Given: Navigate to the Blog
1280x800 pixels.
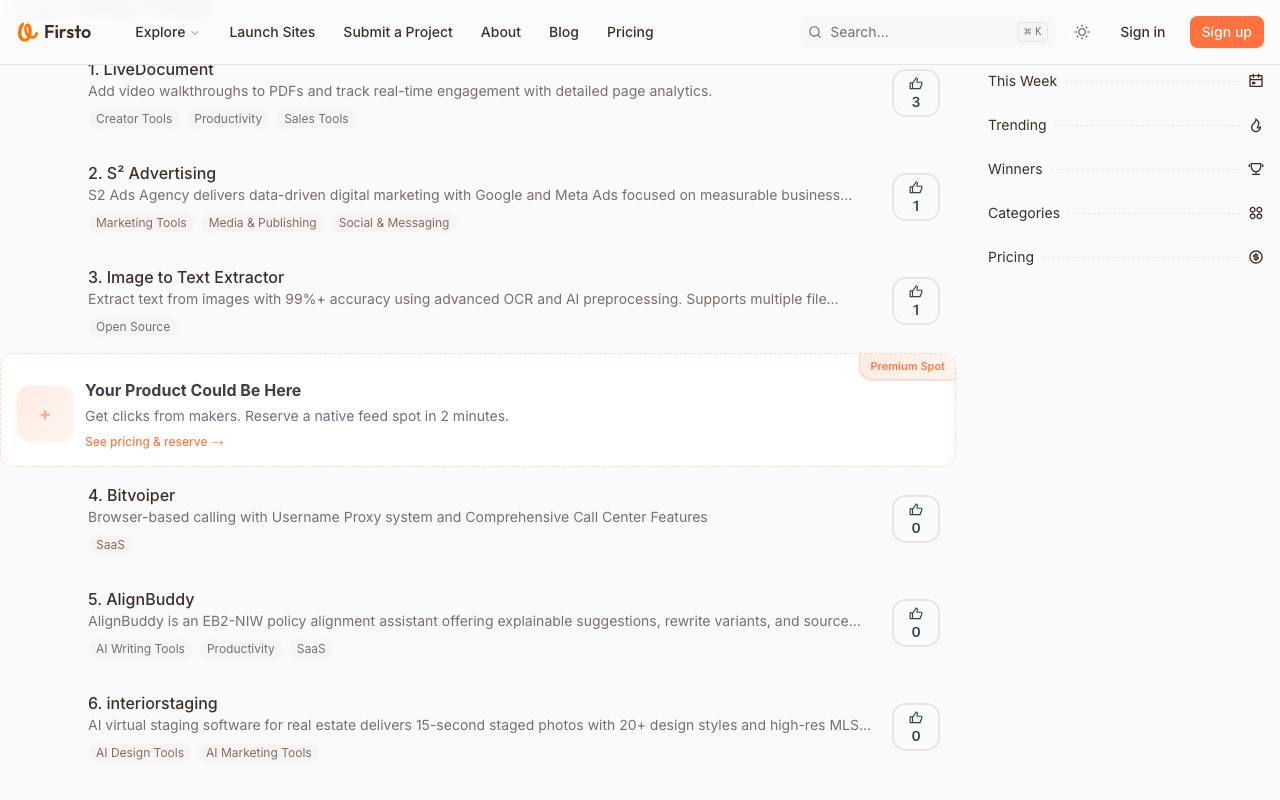Looking at the screenshot, I should [x=564, y=32].
